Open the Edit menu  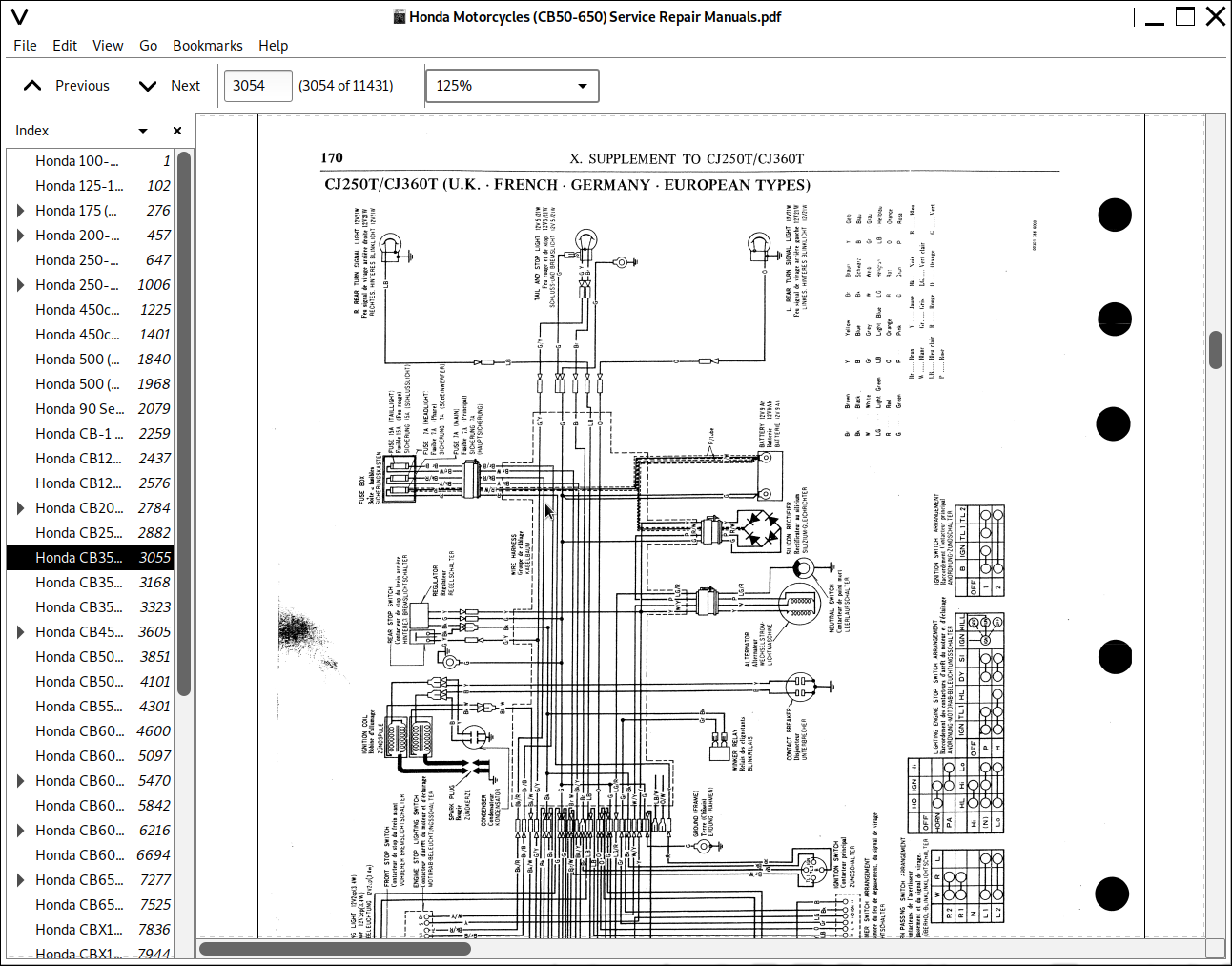tap(65, 45)
